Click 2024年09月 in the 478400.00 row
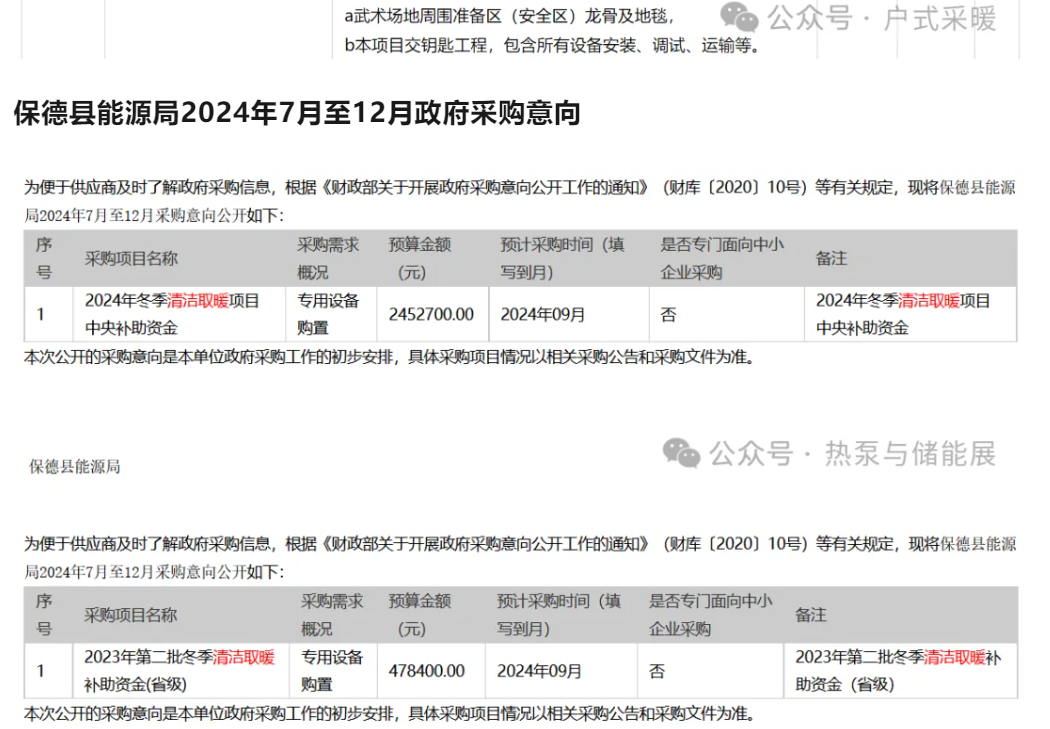This screenshot has width=1050, height=729. point(539,671)
